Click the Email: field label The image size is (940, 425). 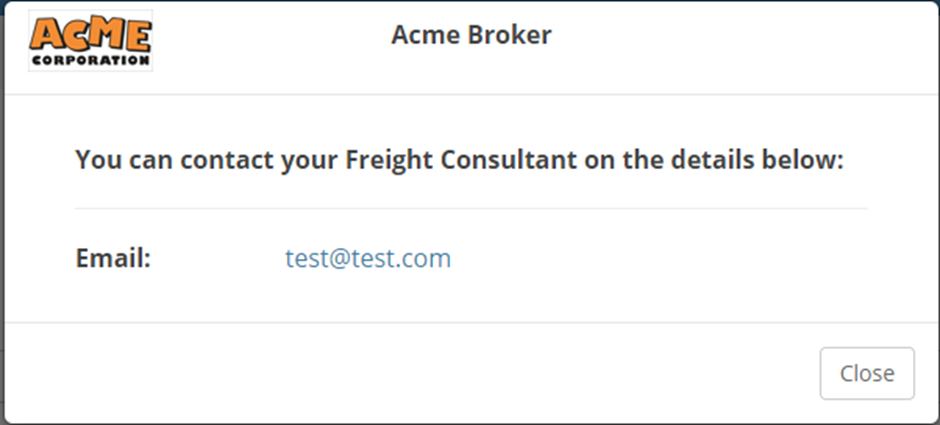click(x=113, y=259)
